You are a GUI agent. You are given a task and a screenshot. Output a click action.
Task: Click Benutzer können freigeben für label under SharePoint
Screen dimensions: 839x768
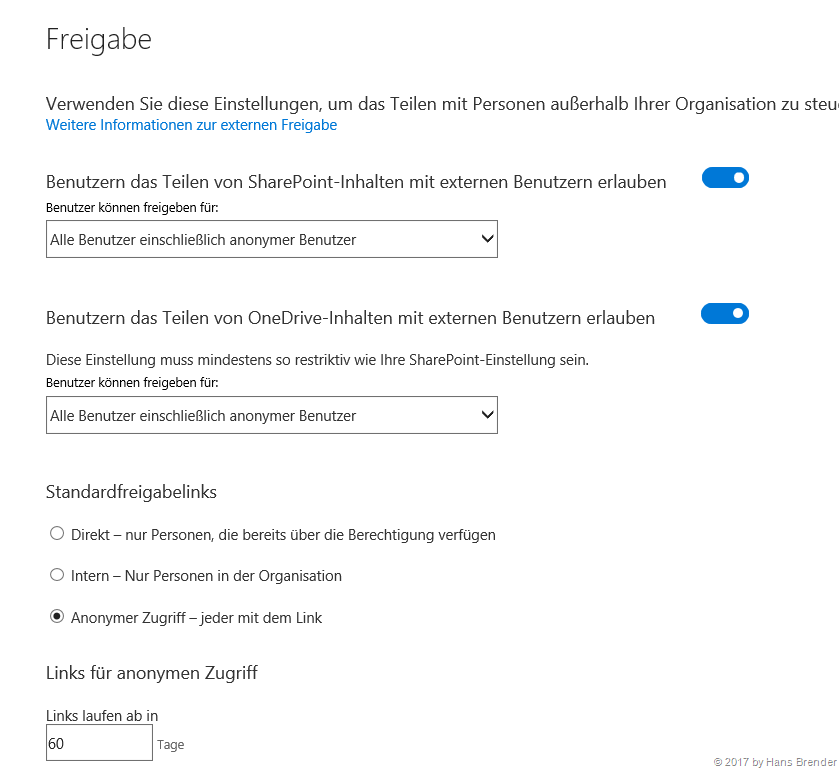[132, 208]
